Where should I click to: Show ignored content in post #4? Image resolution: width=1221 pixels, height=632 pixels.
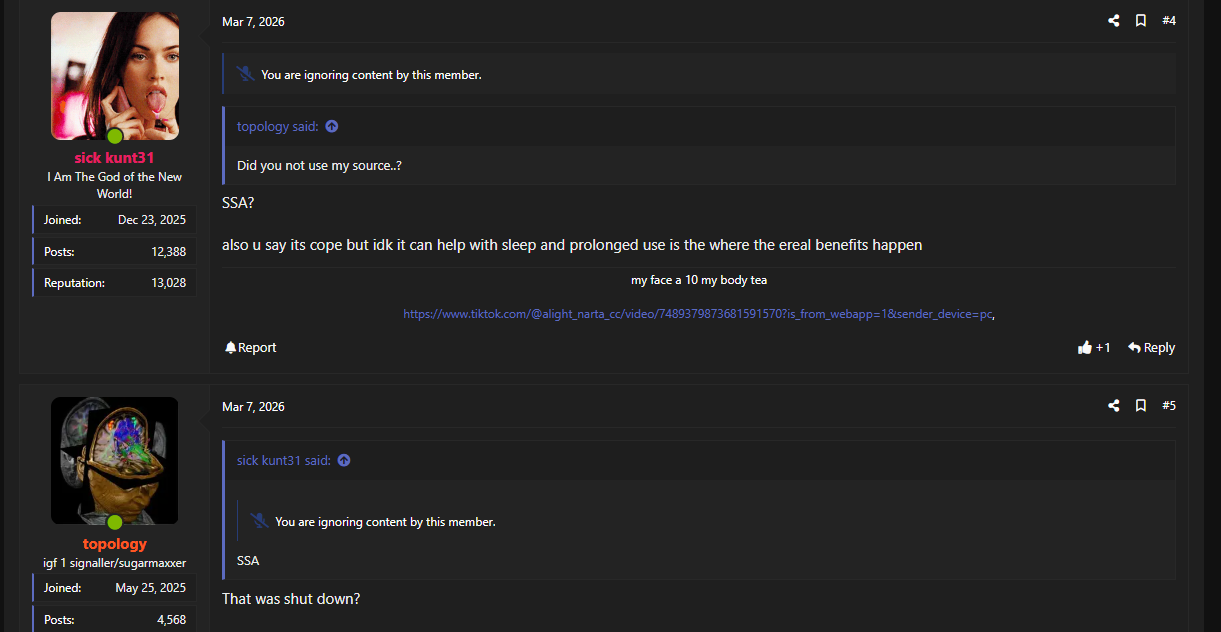(x=371, y=75)
